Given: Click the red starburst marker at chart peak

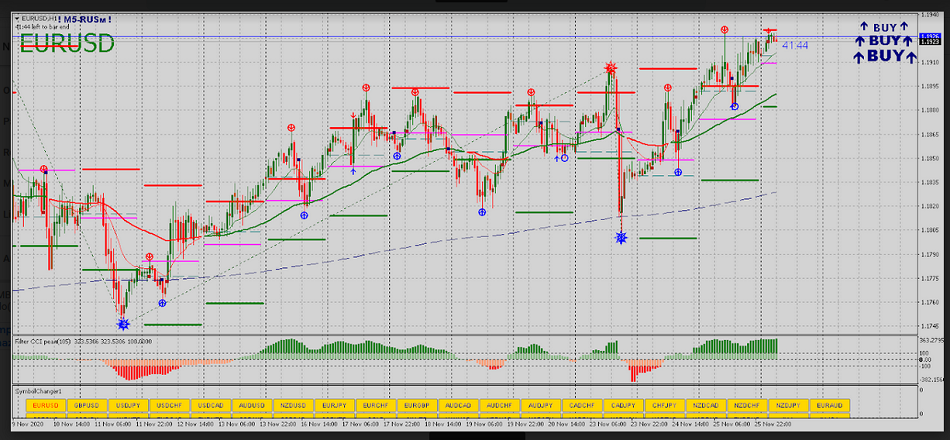Looking at the screenshot, I should 611,66.
